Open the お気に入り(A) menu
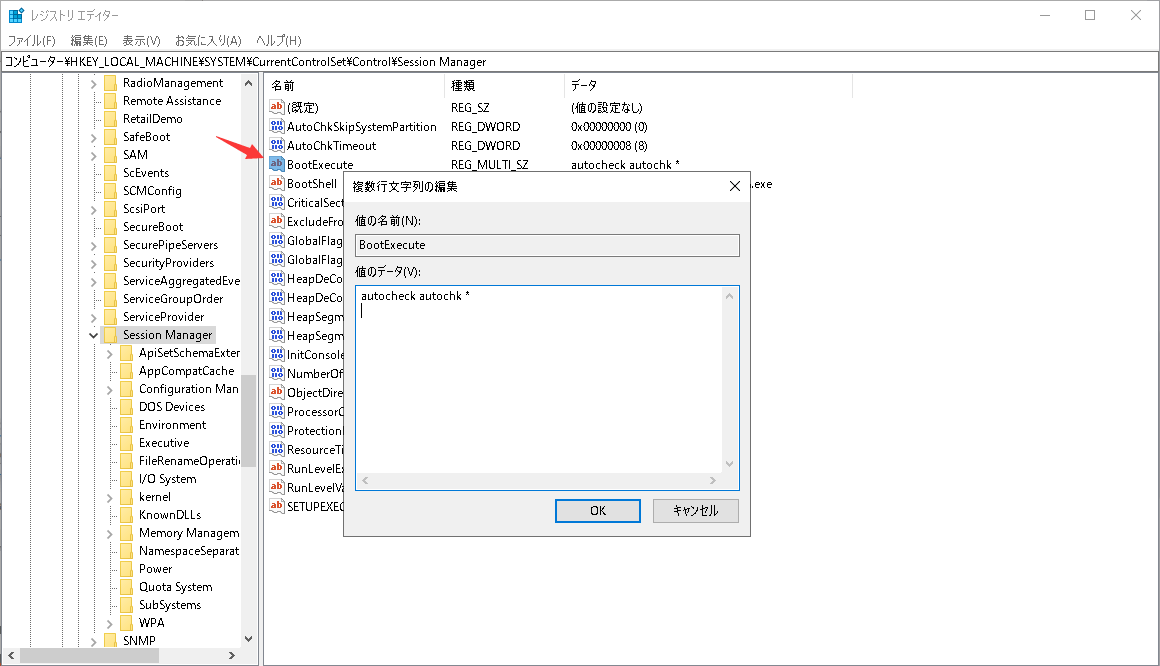The height and width of the screenshot is (666, 1160). 208,41
